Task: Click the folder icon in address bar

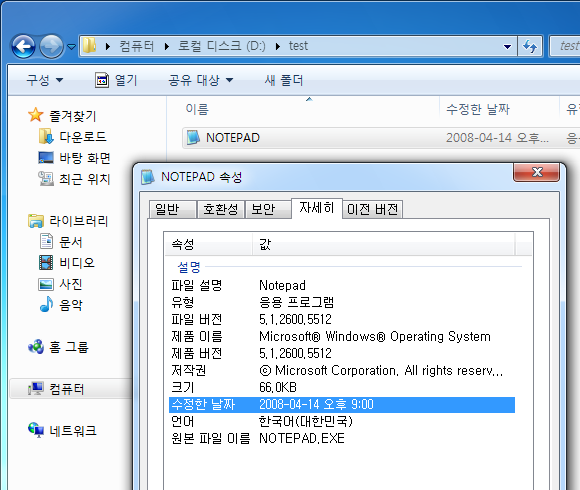Action: 89,46
